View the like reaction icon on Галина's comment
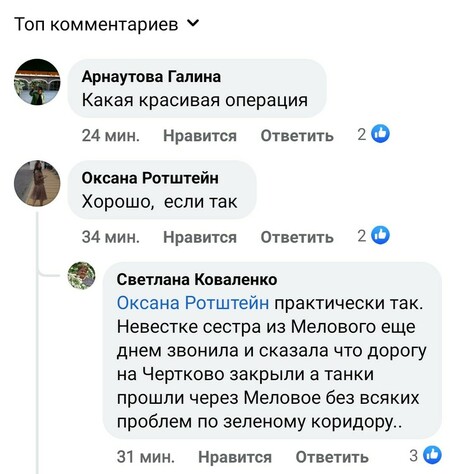 (380, 134)
